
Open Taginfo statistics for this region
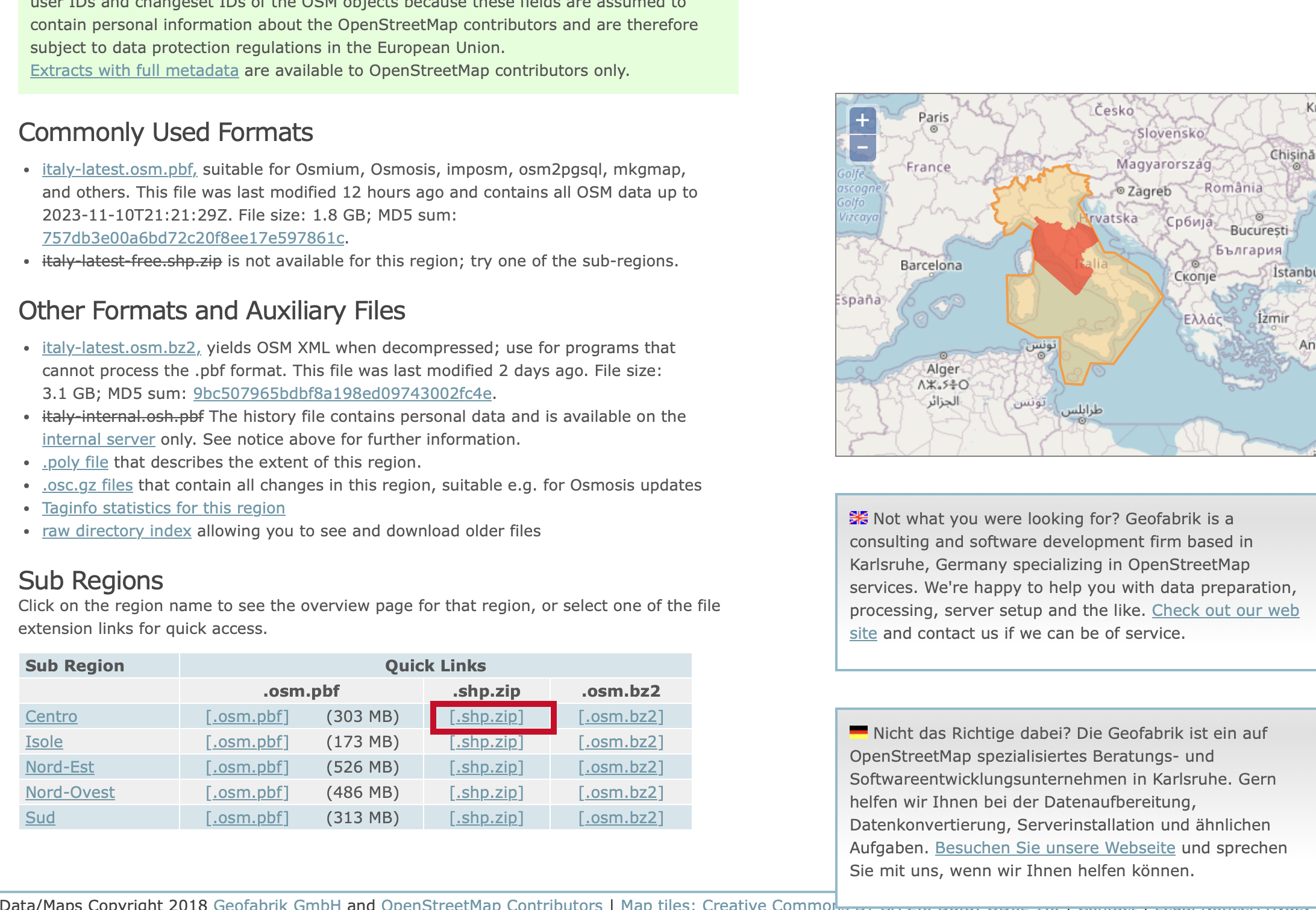[x=163, y=508]
